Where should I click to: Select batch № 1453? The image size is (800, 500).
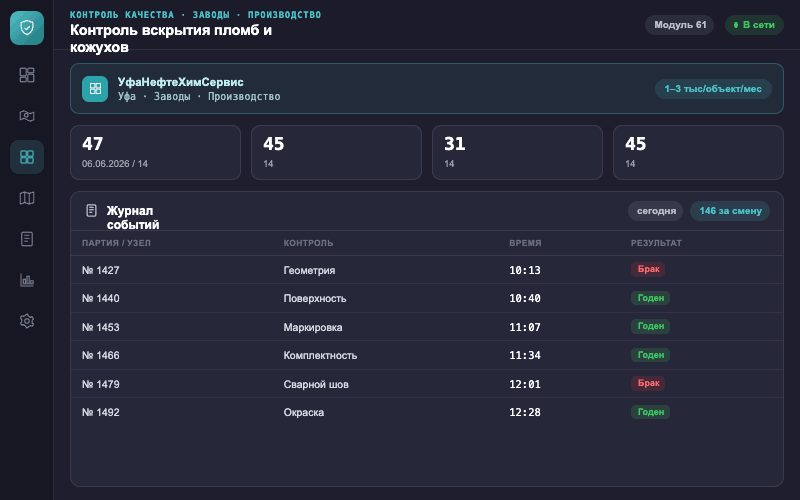click(x=101, y=327)
